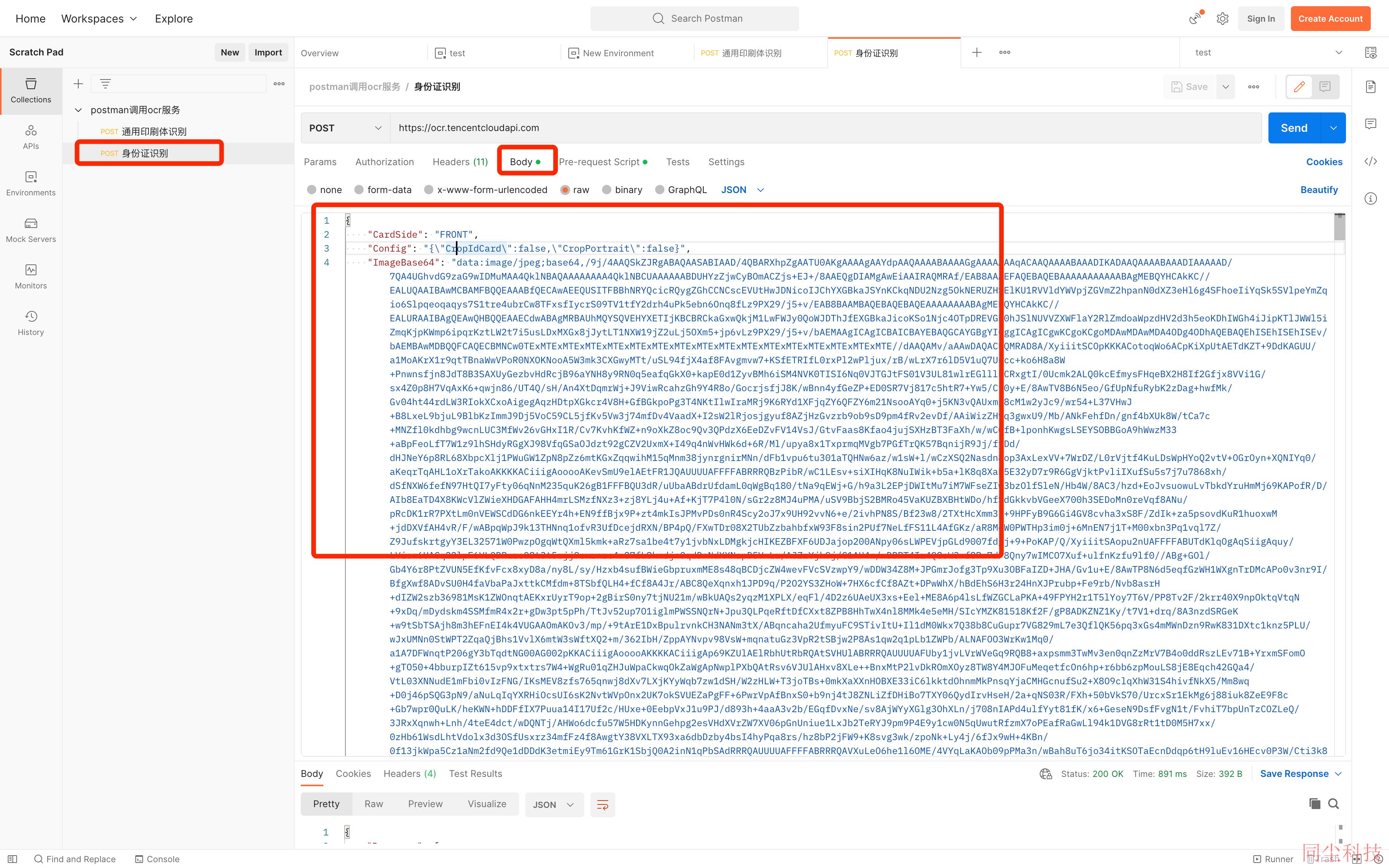Screen dimensions: 1389x868
Task: Open the settings gear icon in header
Action: [x=1223, y=18]
